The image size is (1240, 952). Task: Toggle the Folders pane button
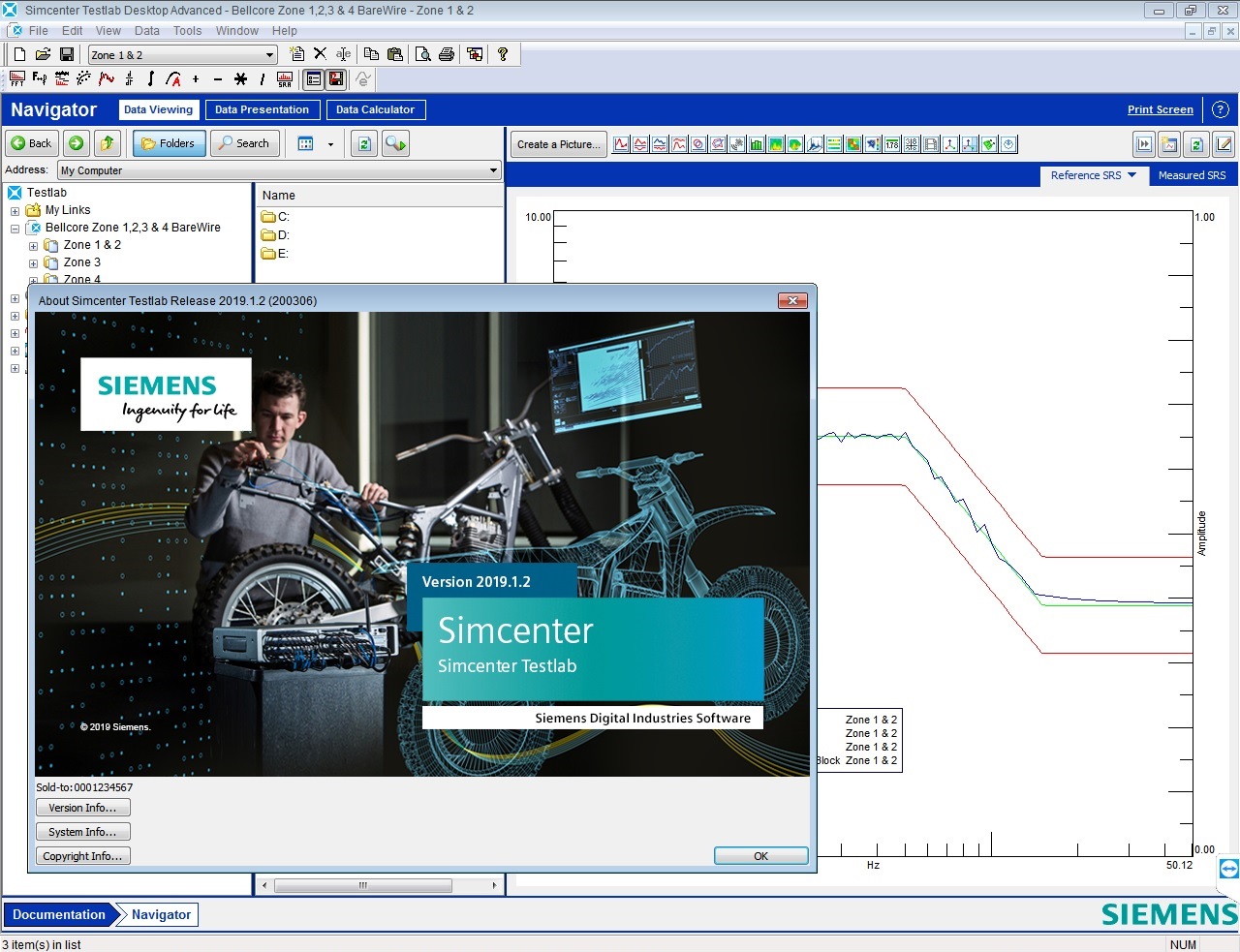click(x=169, y=143)
